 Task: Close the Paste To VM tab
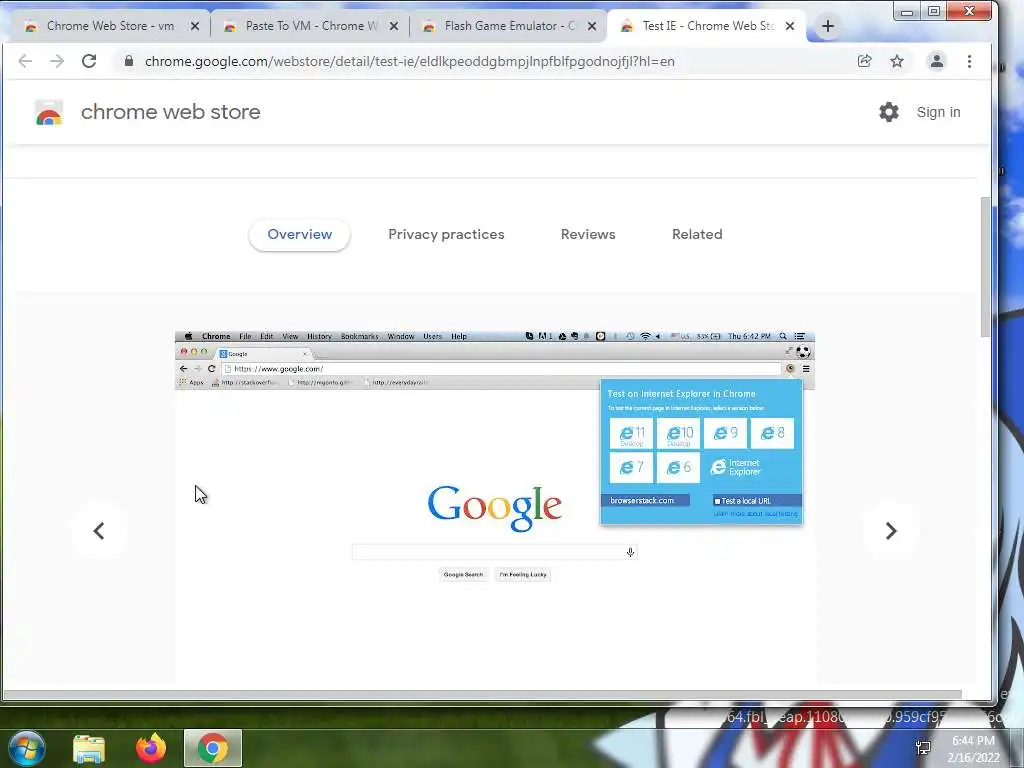coord(394,26)
